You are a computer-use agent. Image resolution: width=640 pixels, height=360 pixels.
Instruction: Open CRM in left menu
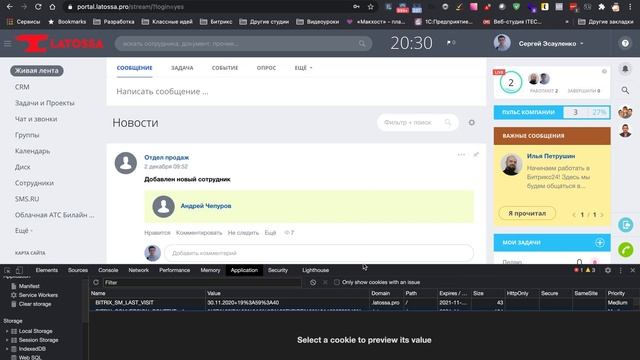pos(22,87)
